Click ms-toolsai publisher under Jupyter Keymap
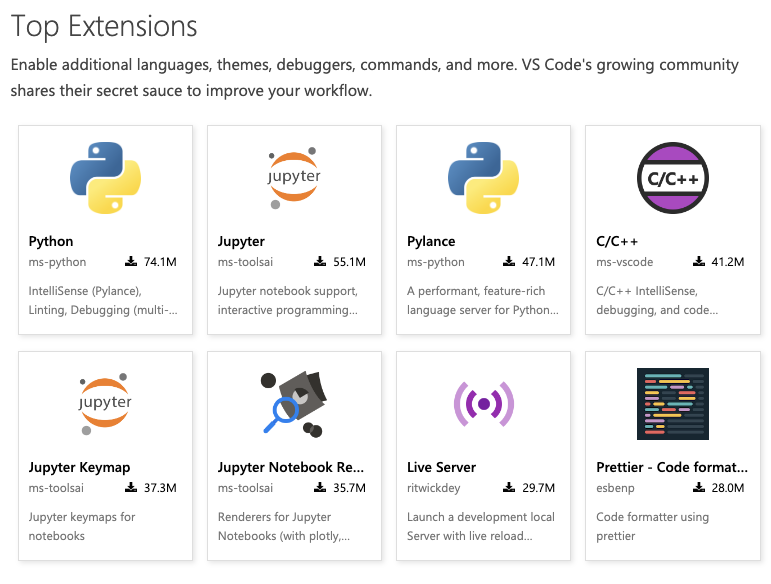This screenshot has height=584, width=771. (x=56, y=488)
